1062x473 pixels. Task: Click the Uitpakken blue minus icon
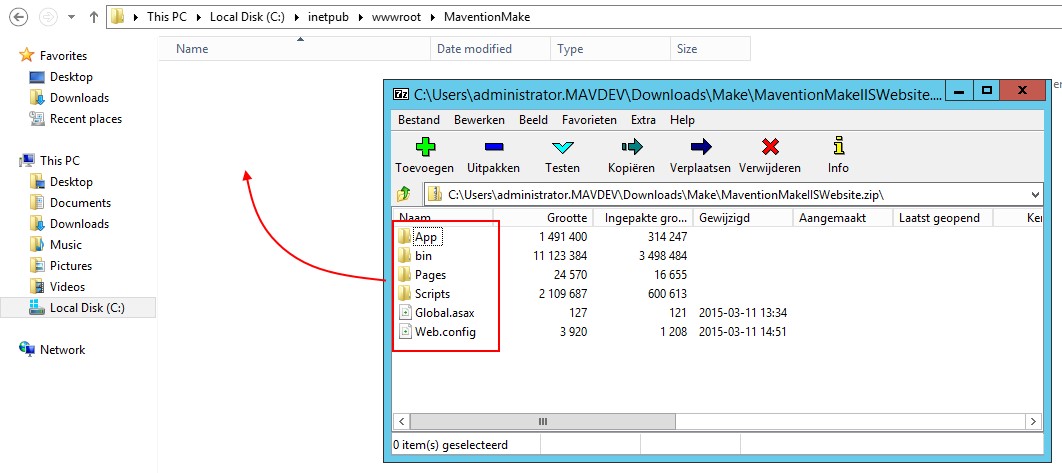point(493,148)
